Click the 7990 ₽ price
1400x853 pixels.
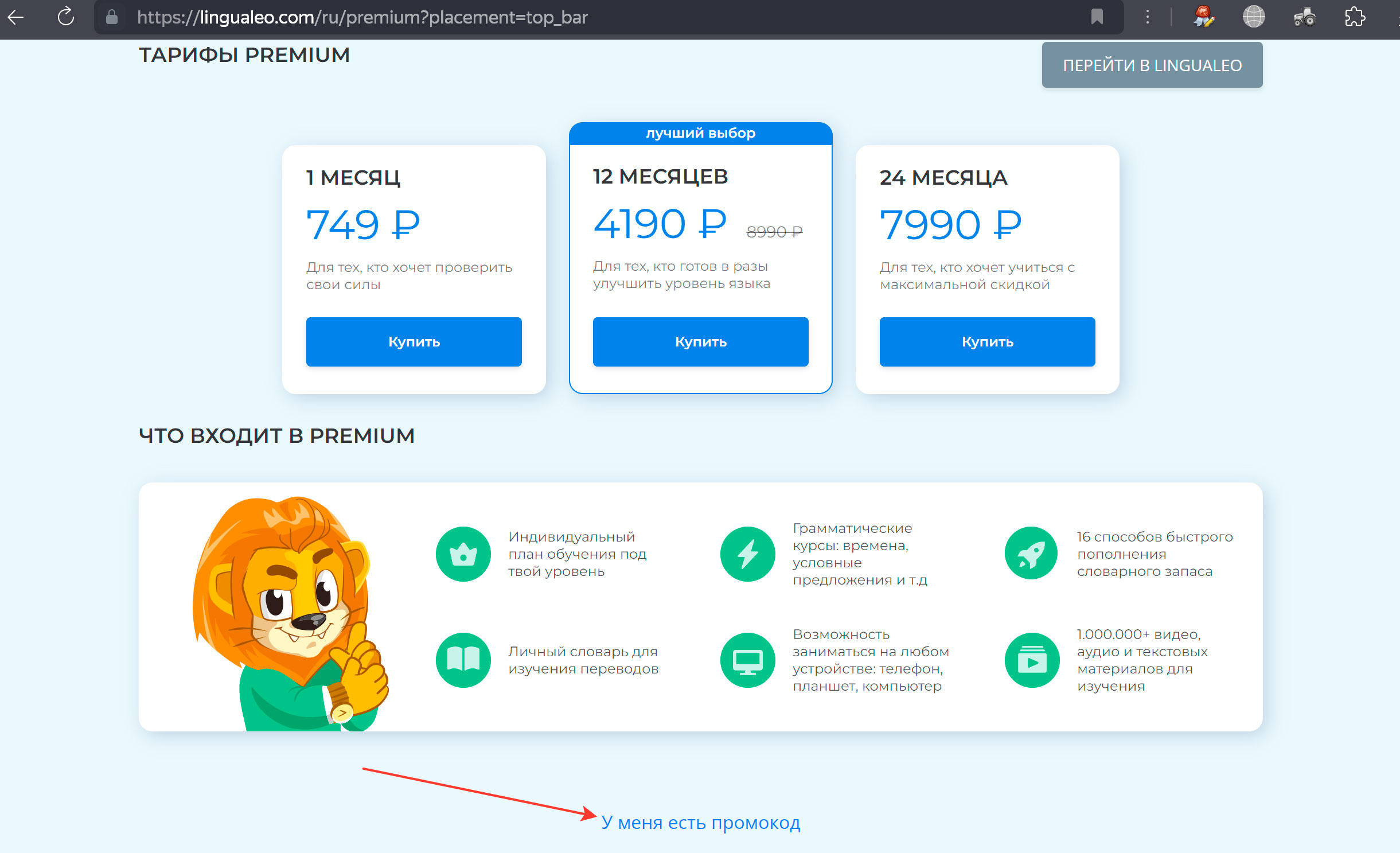(951, 224)
